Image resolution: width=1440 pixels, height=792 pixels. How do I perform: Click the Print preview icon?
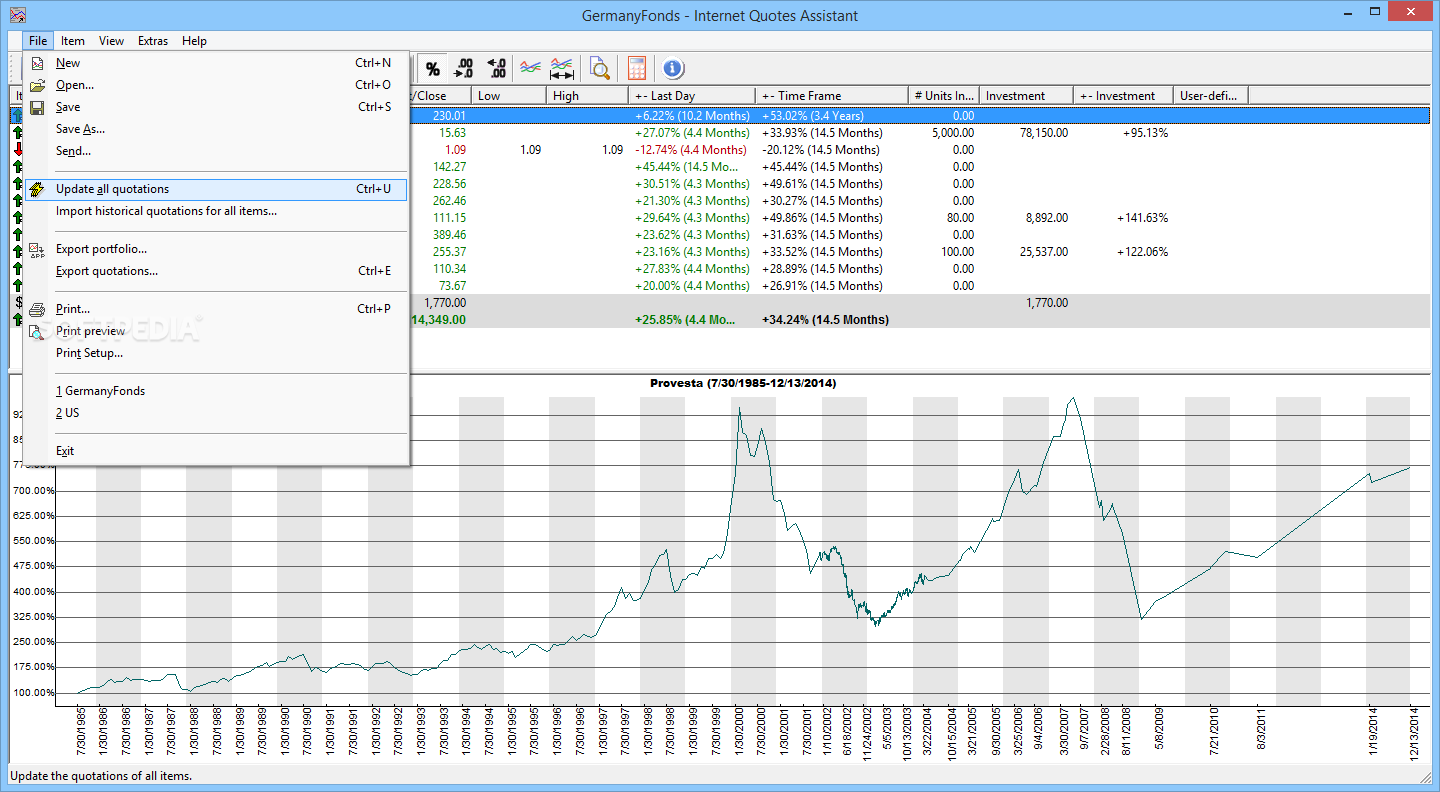37,331
